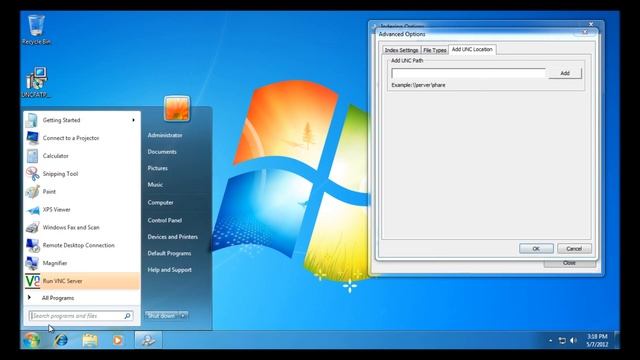Viewport: 640px width, 360px height.
Task: Focus the Search programs and files box
Action: (77, 316)
